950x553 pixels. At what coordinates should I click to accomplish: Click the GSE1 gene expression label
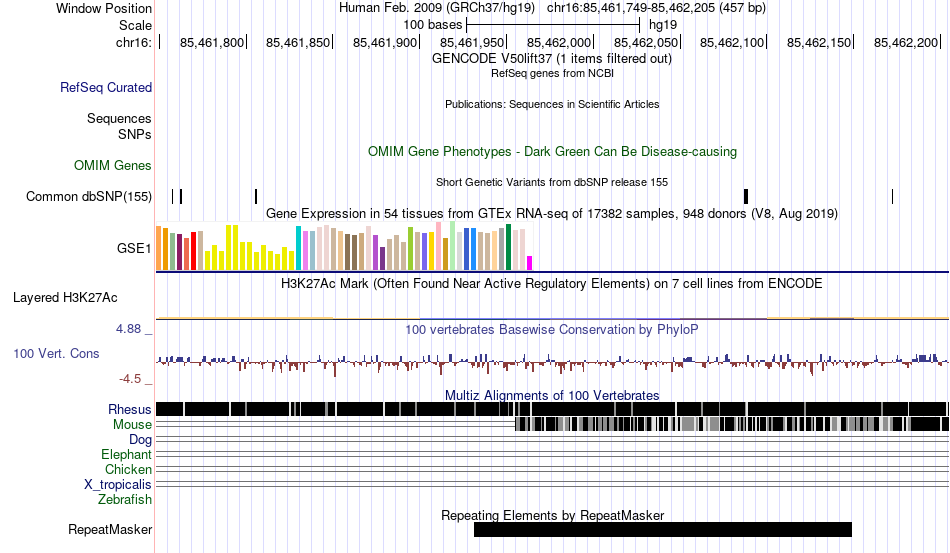click(x=135, y=248)
